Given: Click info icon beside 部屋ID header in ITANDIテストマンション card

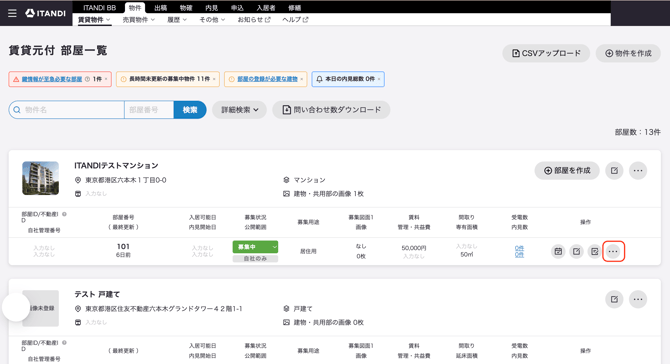Looking at the screenshot, I should [65, 214].
